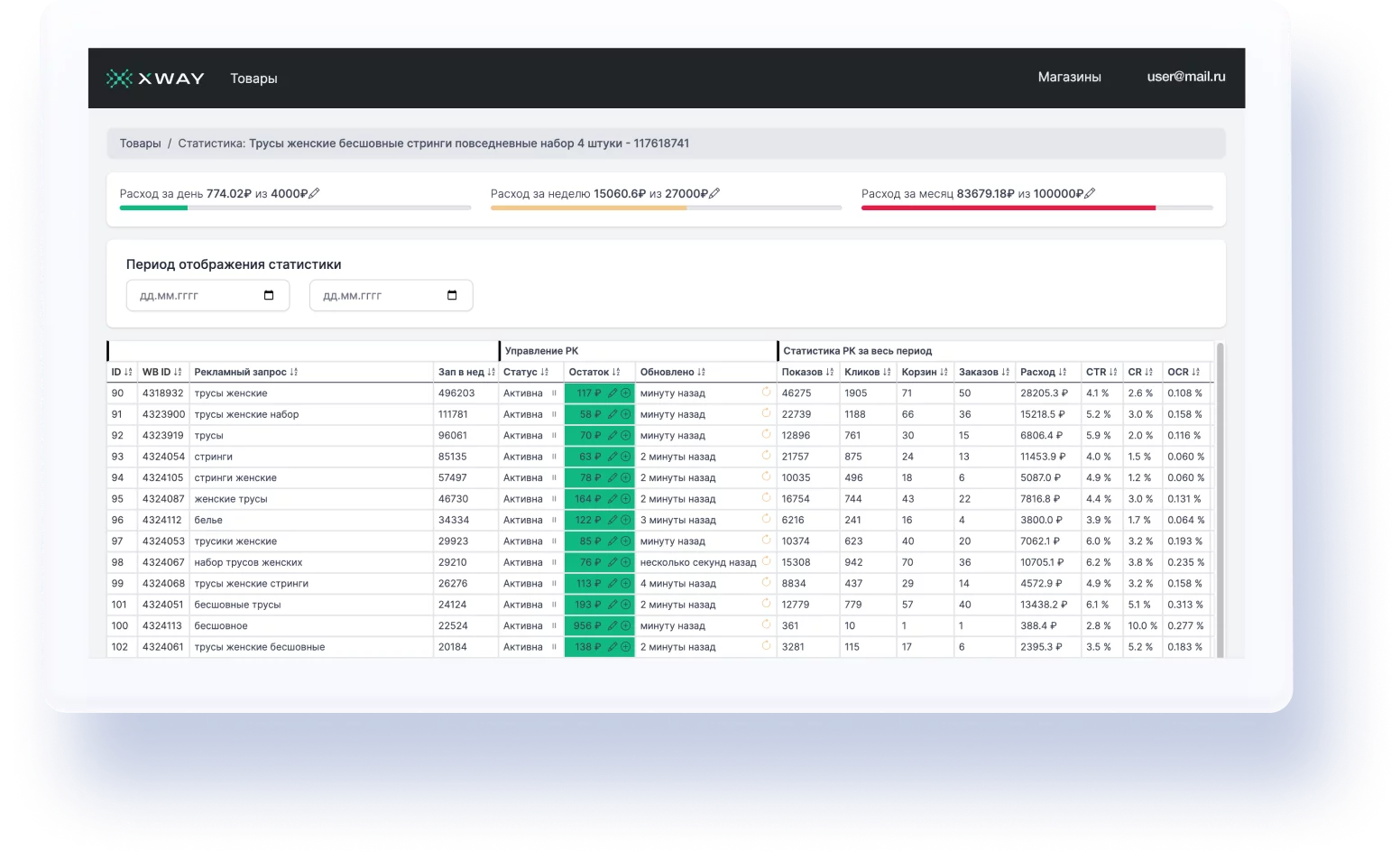Pause the 'бесшовное' campaign

click(x=554, y=626)
